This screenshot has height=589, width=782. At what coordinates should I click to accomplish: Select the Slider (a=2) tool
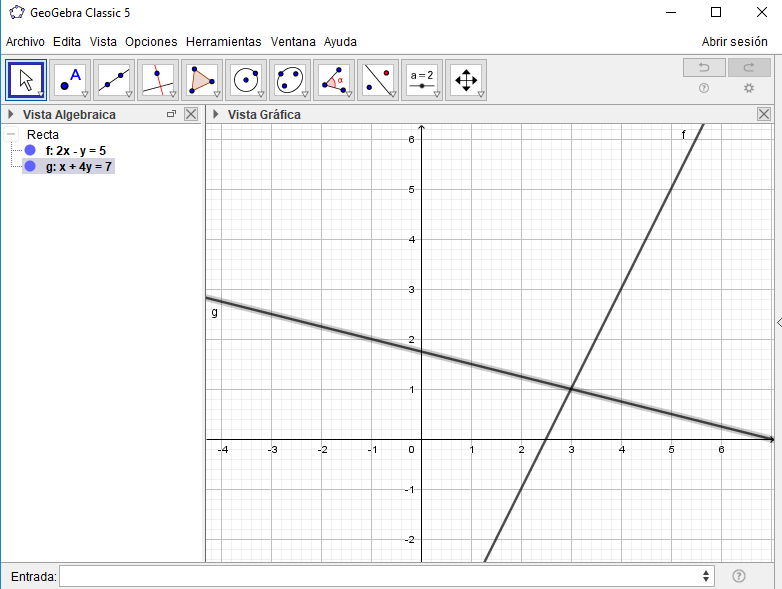[422, 80]
